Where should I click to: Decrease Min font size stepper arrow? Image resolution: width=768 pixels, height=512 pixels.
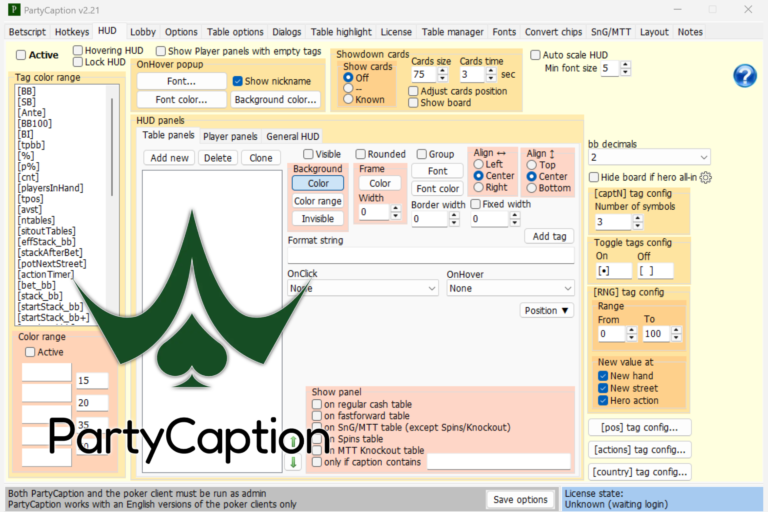(x=625, y=72)
